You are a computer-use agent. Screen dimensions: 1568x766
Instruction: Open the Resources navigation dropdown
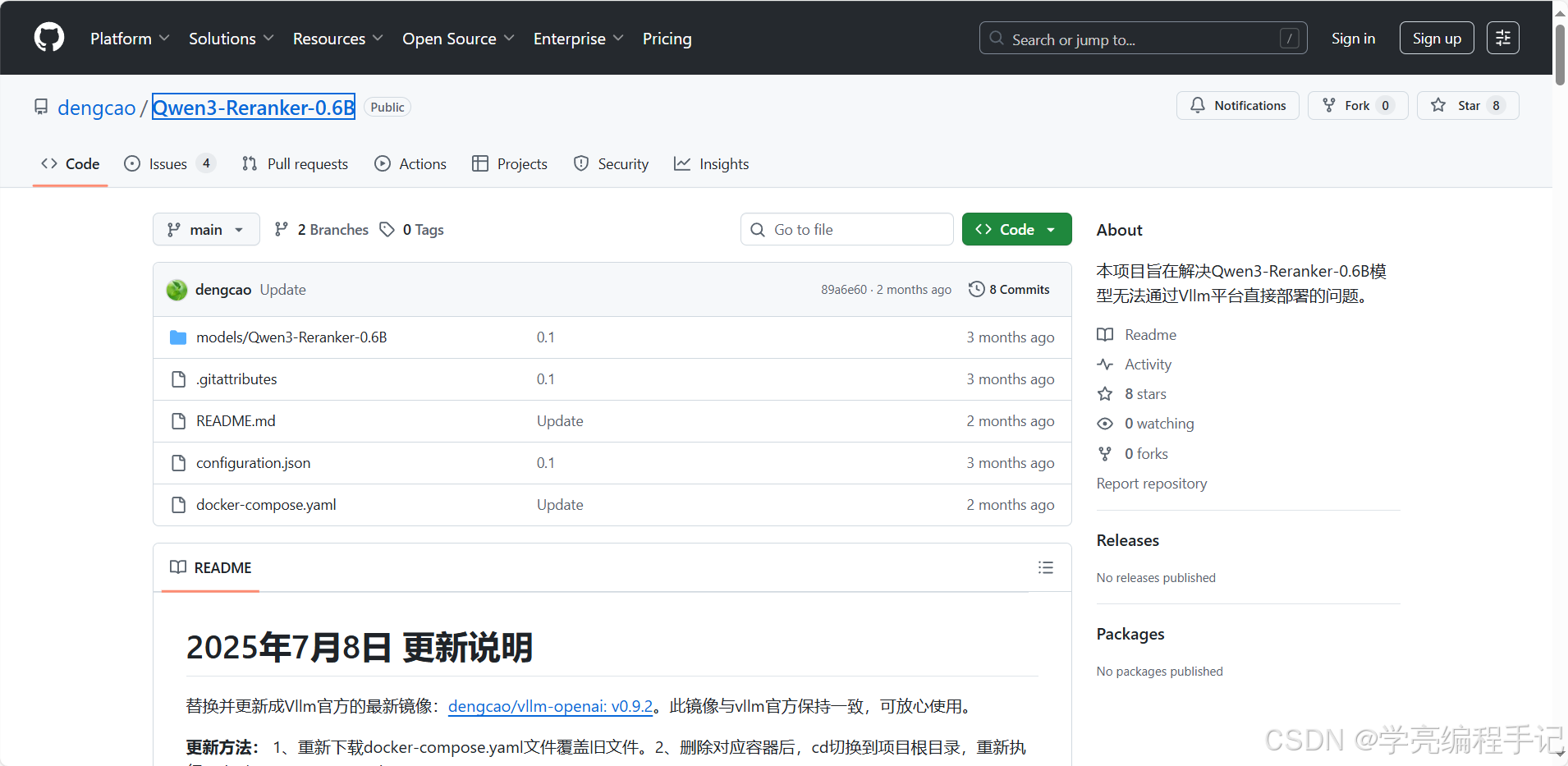(x=337, y=38)
